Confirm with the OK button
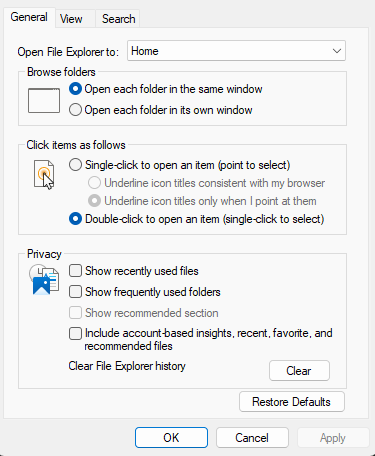Screen dimensions: 375x456 tap(171, 438)
